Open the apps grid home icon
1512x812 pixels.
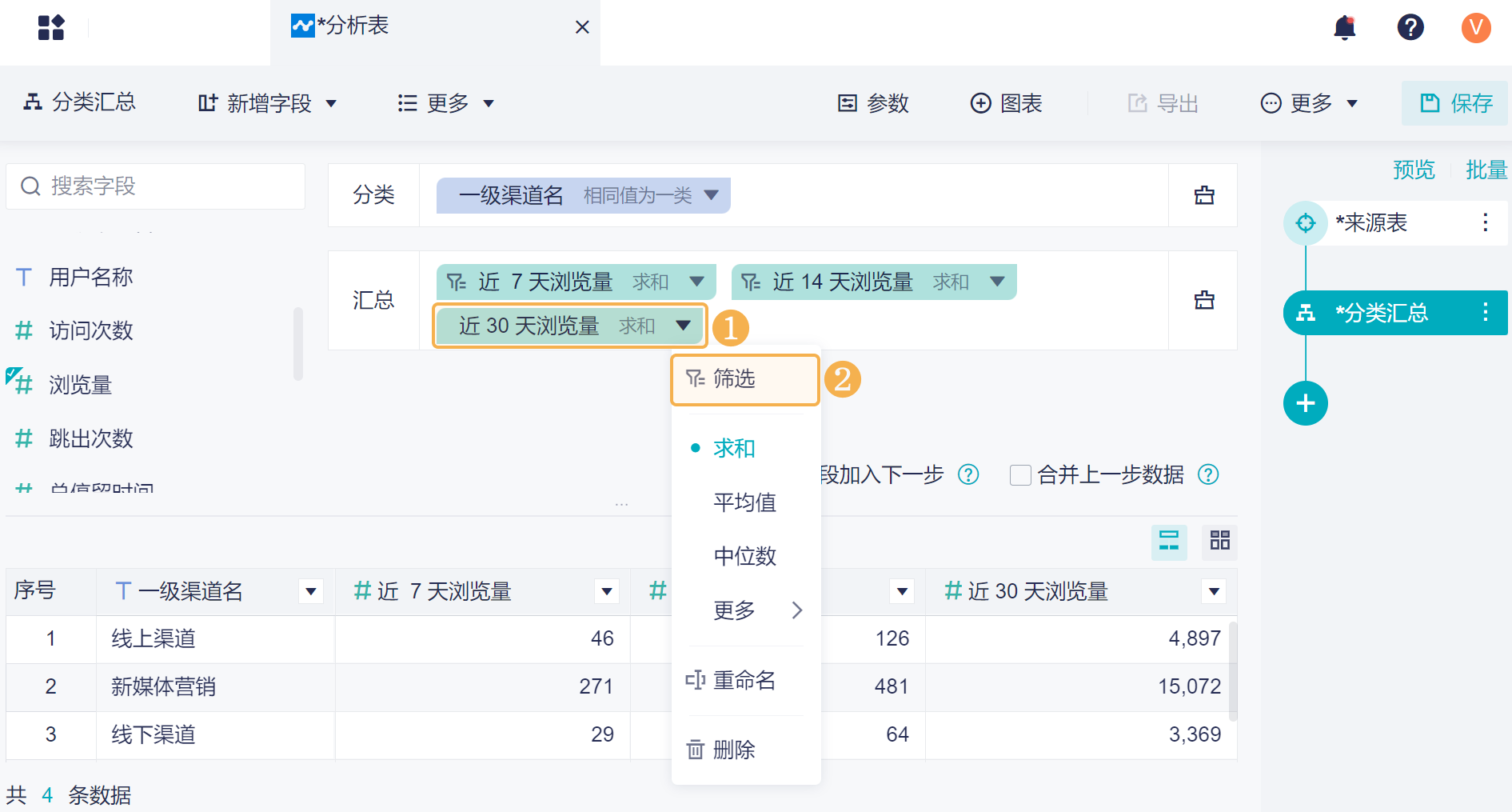click(51, 28)
